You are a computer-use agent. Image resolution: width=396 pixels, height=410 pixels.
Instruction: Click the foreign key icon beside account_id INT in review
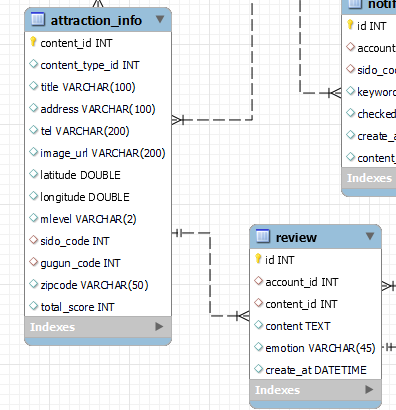coord(258,281)
